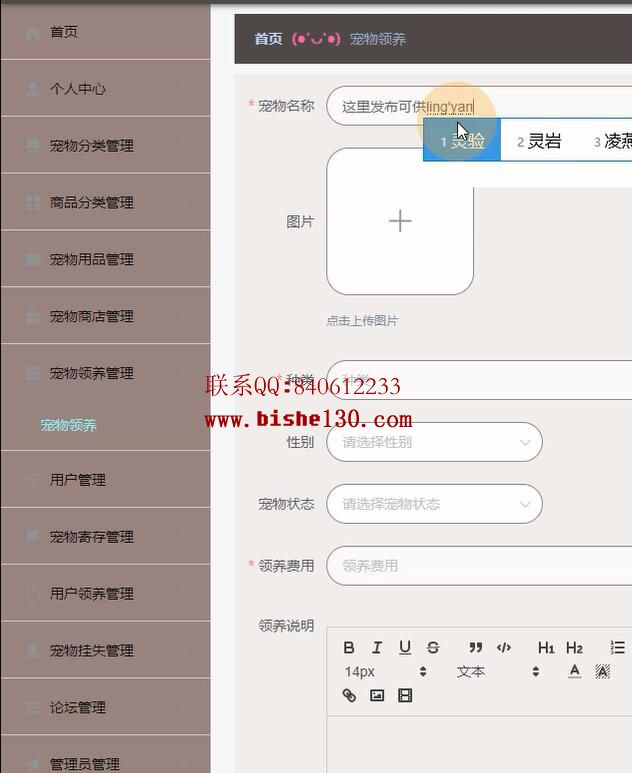Expand the 宠物分类管理 sidebar menu
Image resolution: width=632 pixels, height=773 pixels.
pos(105,145)
